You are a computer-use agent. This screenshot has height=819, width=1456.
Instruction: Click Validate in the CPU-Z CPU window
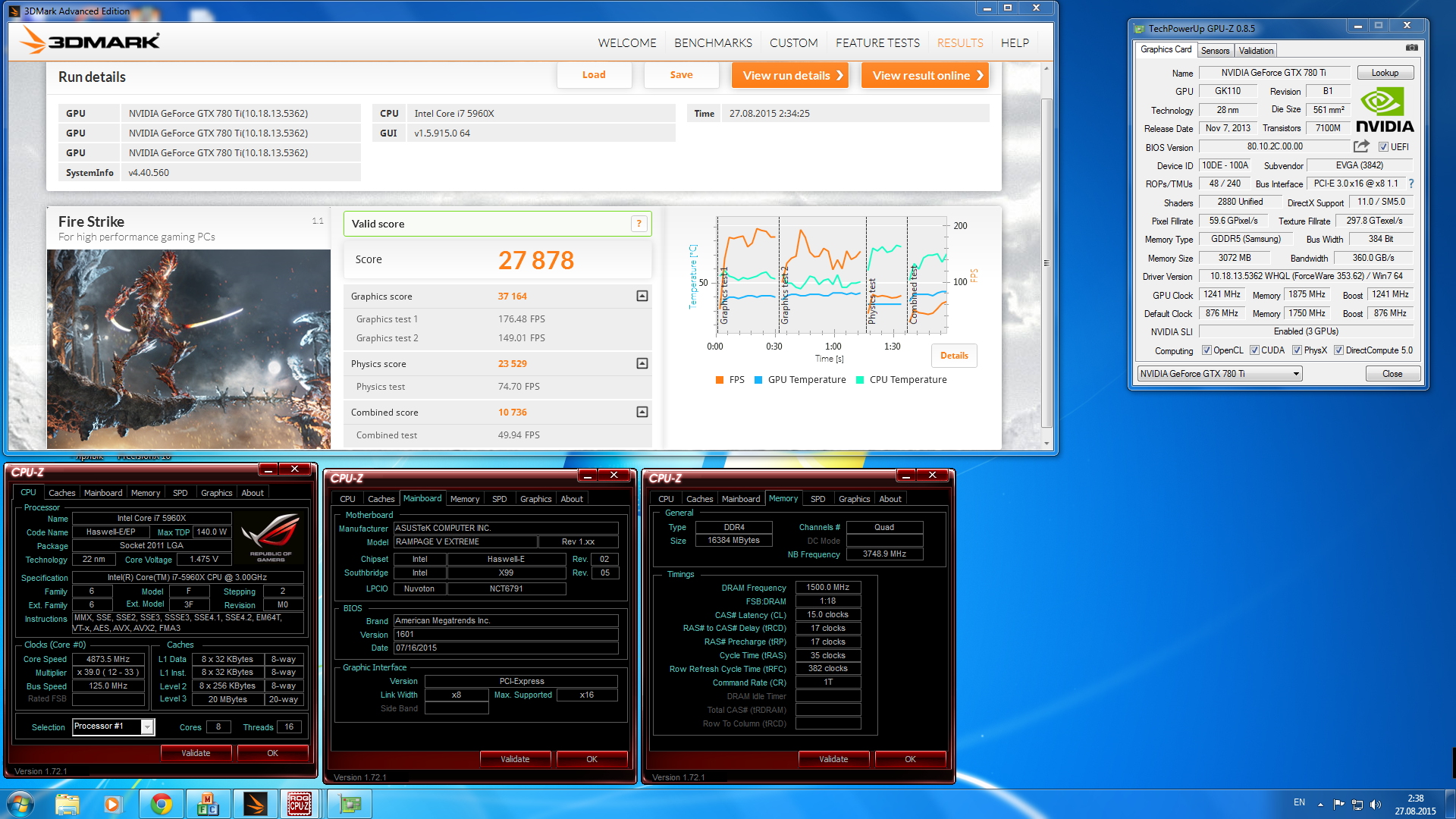coord(196,753)
